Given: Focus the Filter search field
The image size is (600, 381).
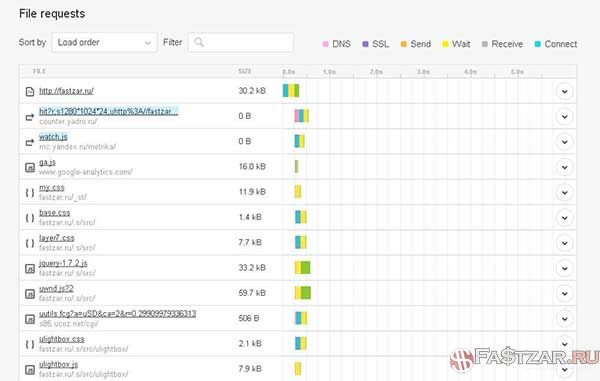Looking at the screenshot, I should (x=241, y=42).
